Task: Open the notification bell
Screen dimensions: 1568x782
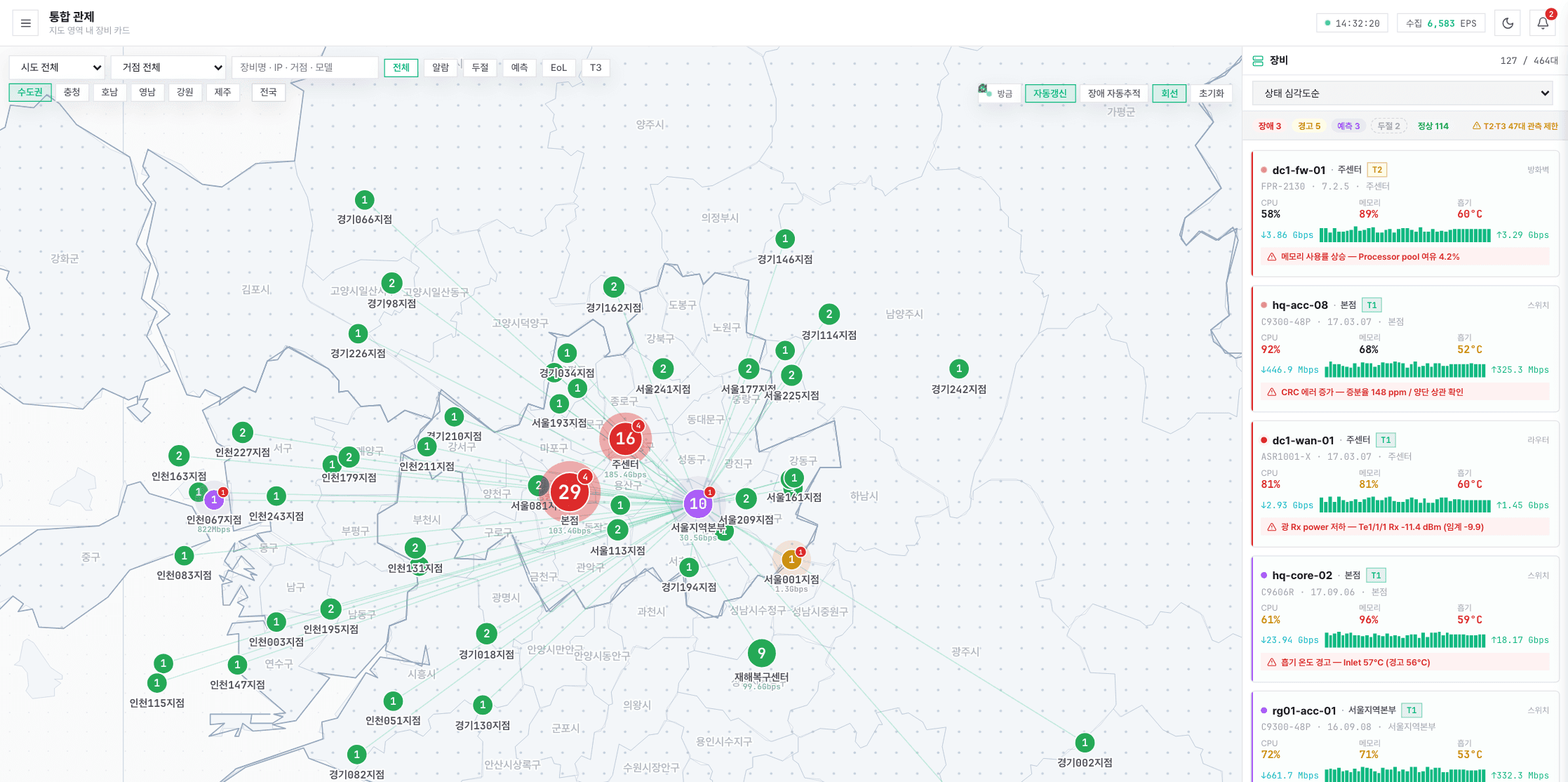Action: pos(1543,23)
